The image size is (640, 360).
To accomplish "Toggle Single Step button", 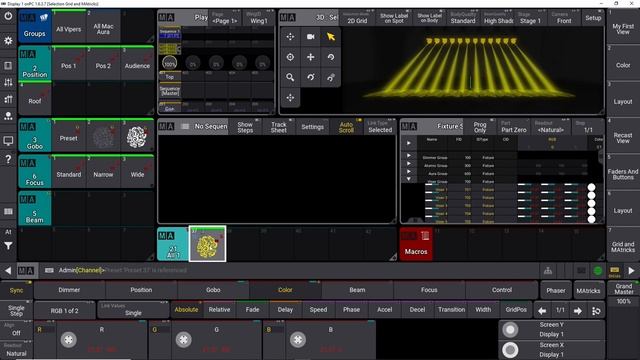I will (16, 311).
